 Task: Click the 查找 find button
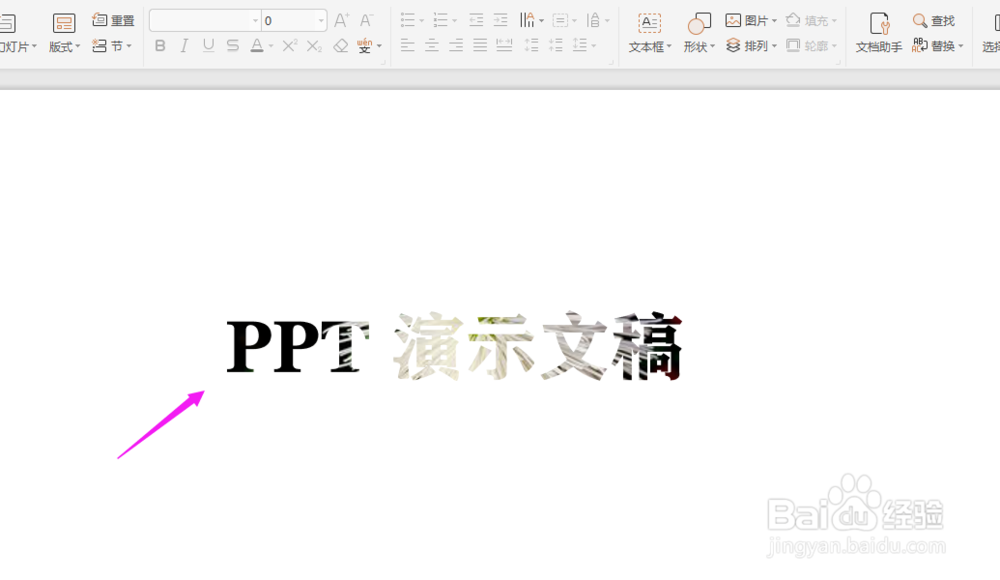[x=934, y=20]
